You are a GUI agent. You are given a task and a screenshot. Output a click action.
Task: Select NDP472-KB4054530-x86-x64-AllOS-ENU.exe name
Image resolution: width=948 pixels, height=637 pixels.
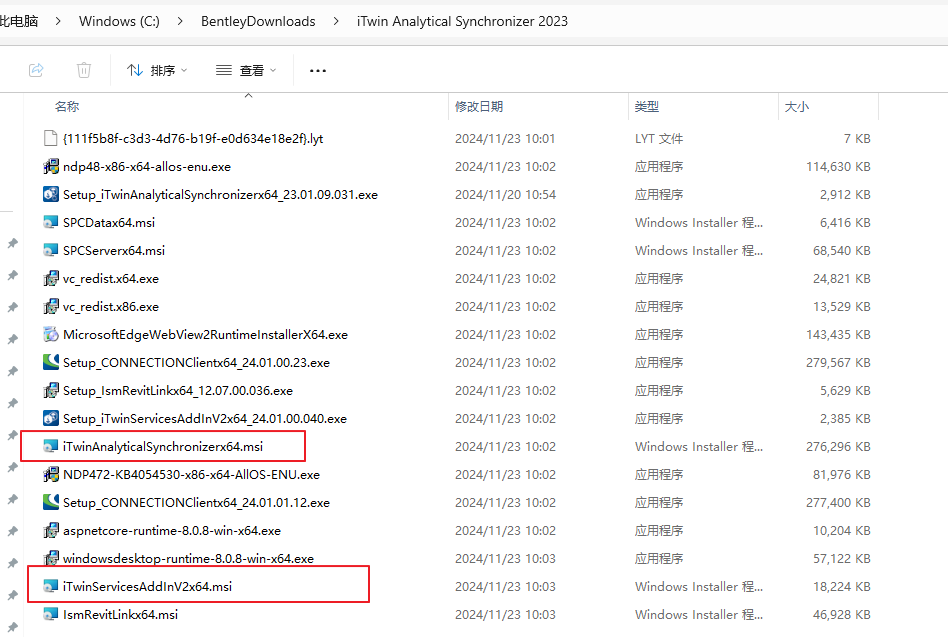click(x=191, y=474)
